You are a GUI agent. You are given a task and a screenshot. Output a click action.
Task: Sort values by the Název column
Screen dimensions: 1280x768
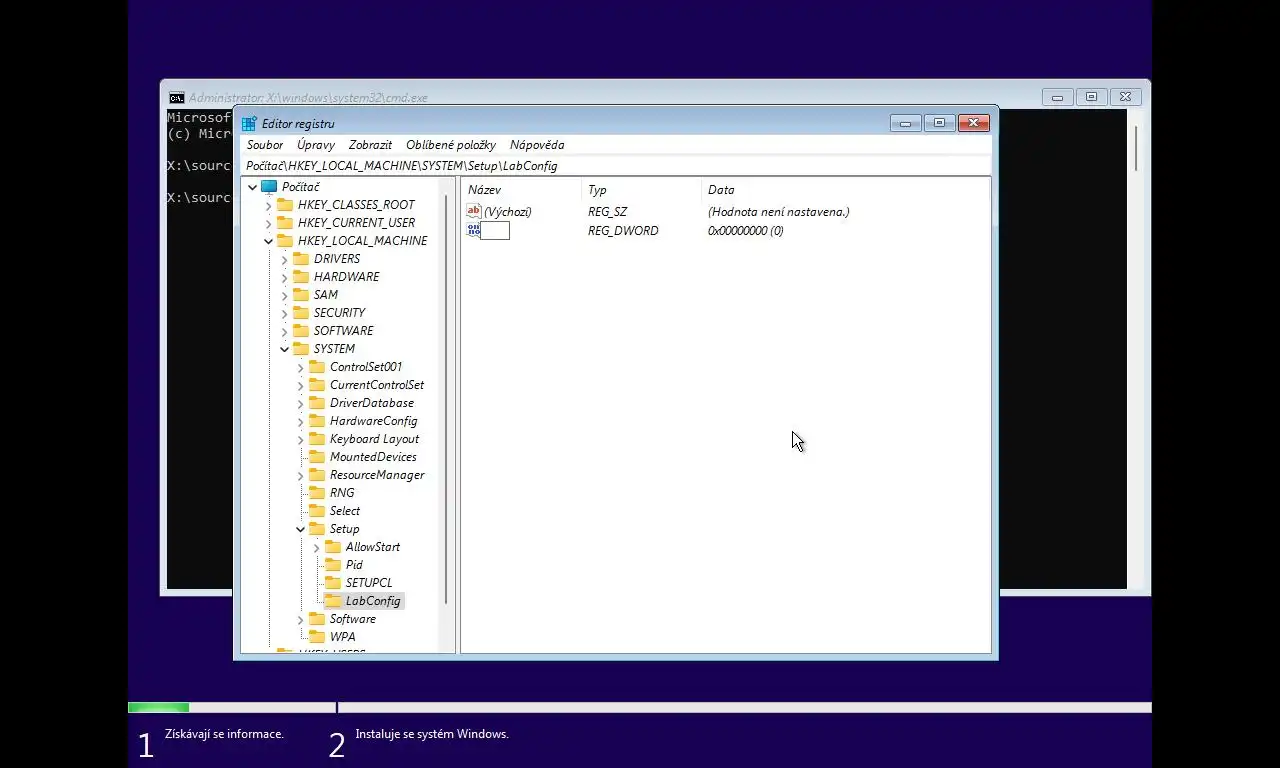pyautogui.click(x=520, y=190)
